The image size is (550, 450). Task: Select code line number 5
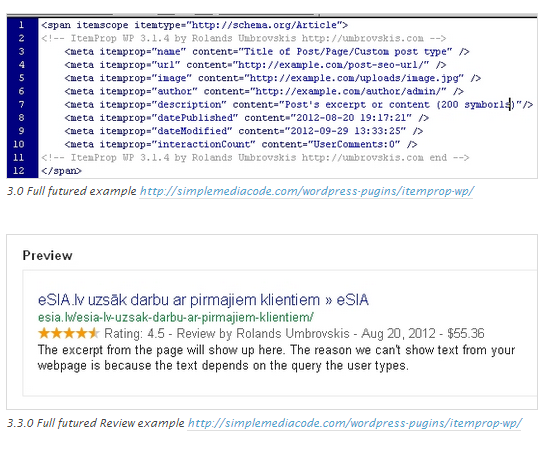(21, 78)
